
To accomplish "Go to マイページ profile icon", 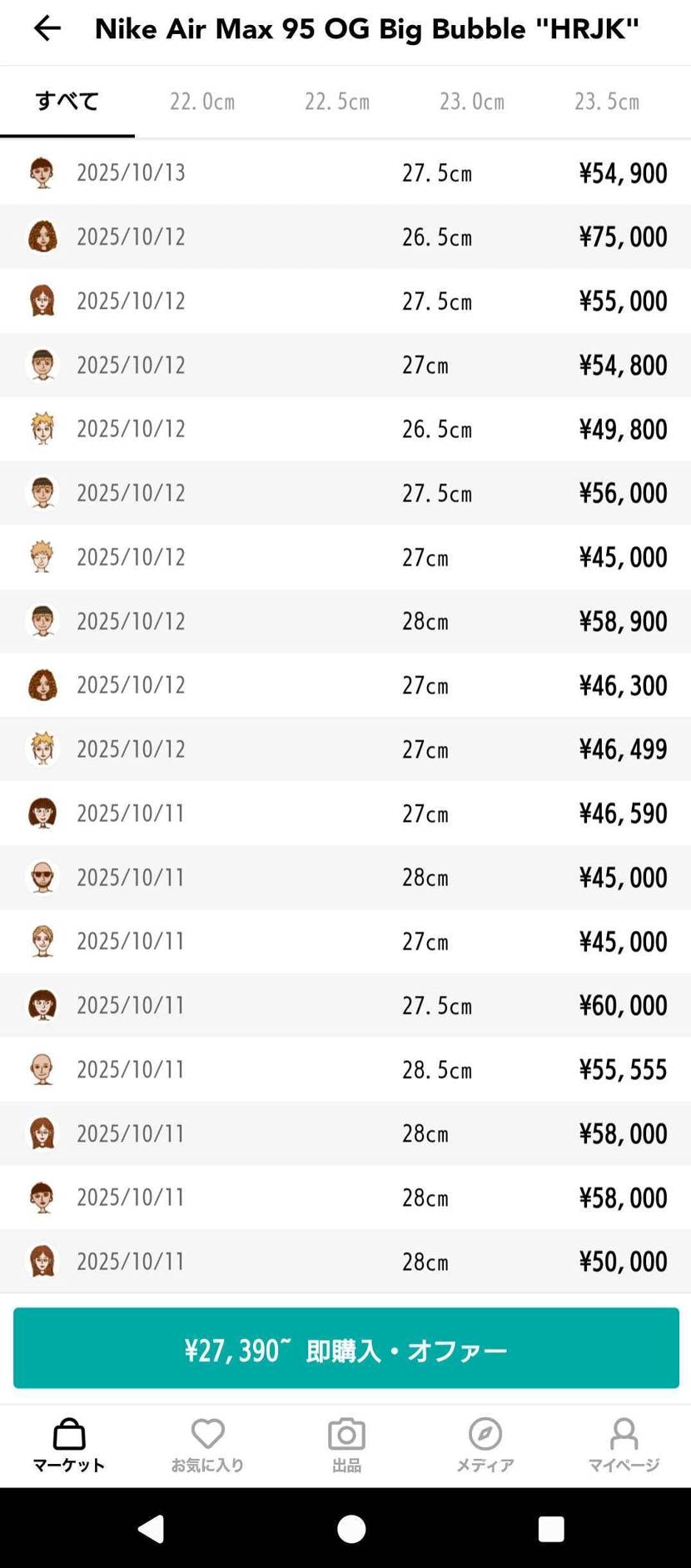I will pos(624,1435).
